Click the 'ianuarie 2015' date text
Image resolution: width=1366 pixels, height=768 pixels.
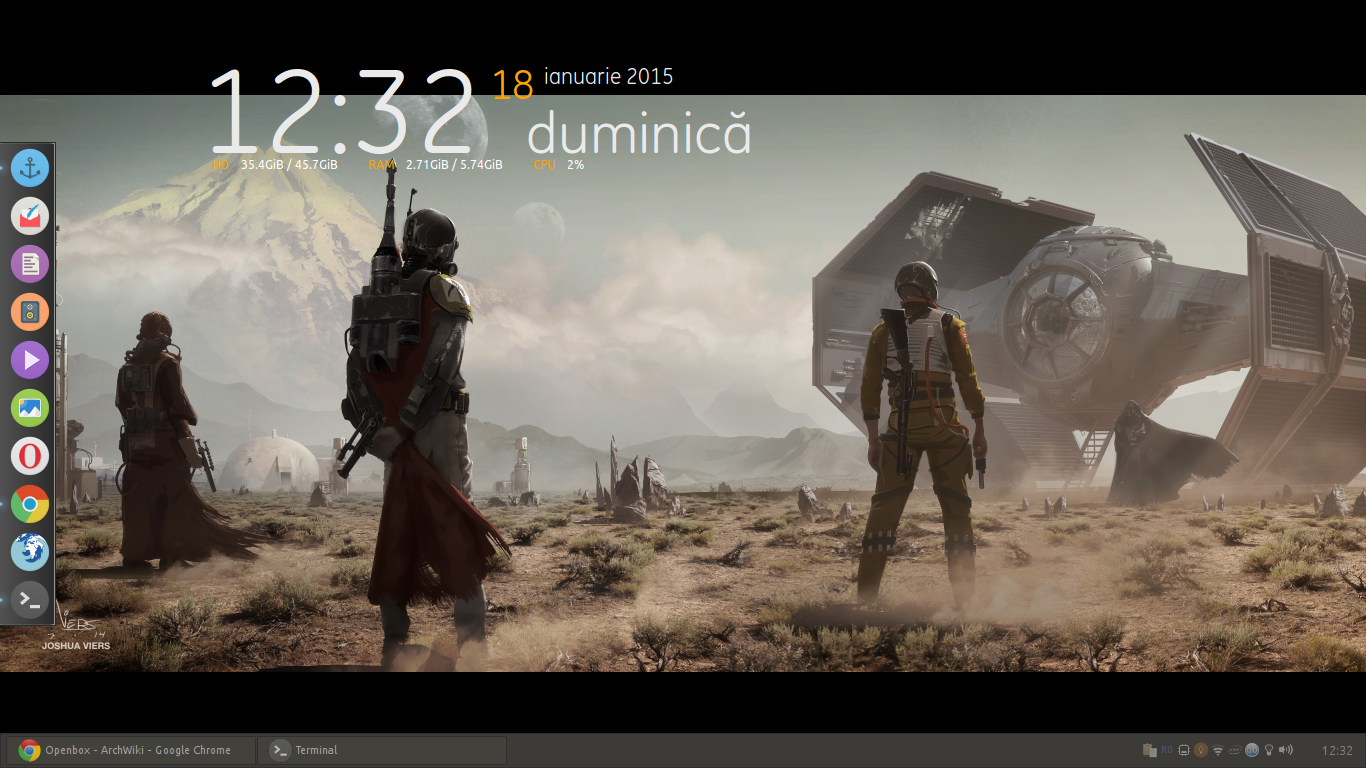coord(608,77)
